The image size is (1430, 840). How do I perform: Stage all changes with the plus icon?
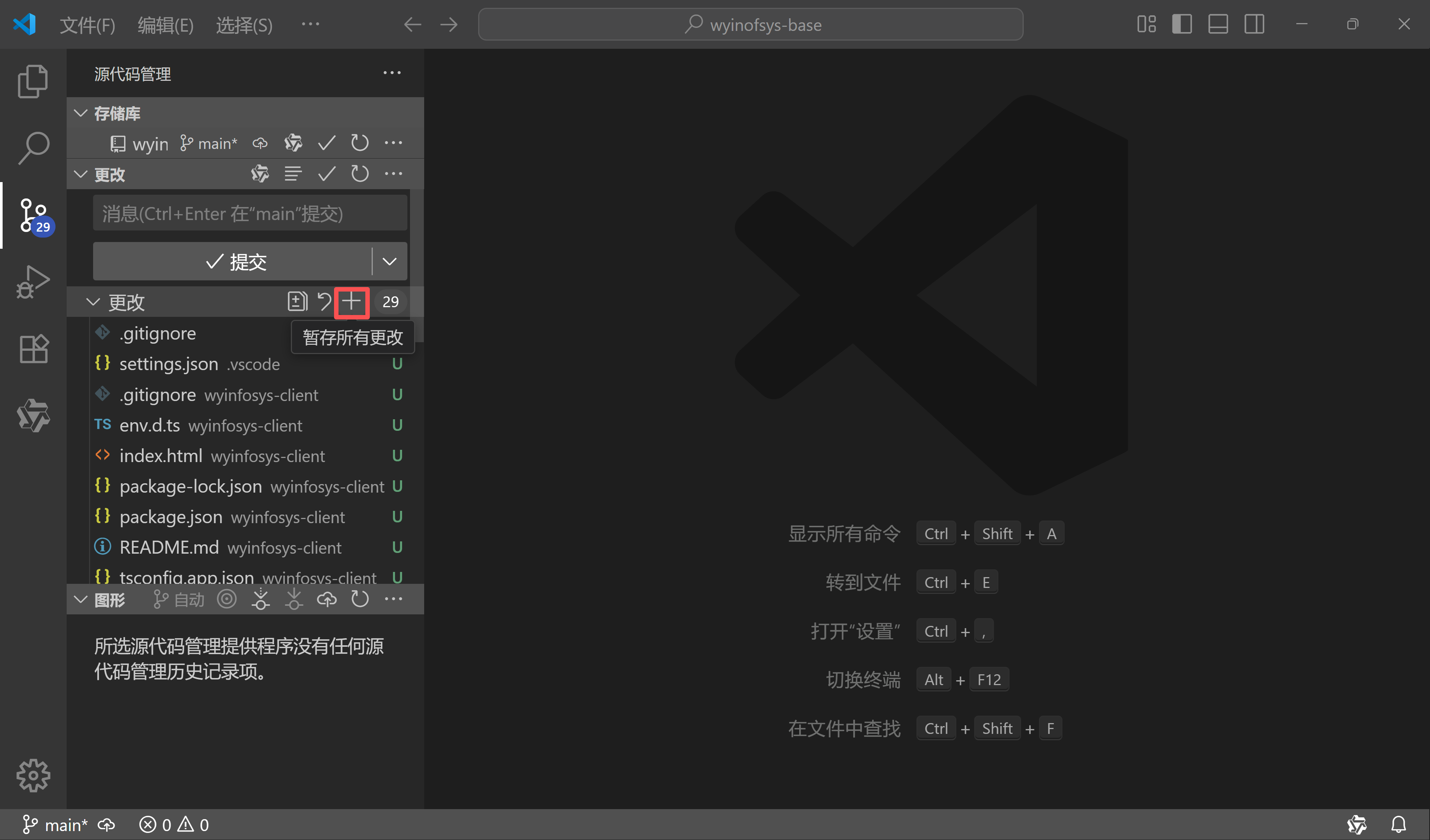click(x=351, y=302)
